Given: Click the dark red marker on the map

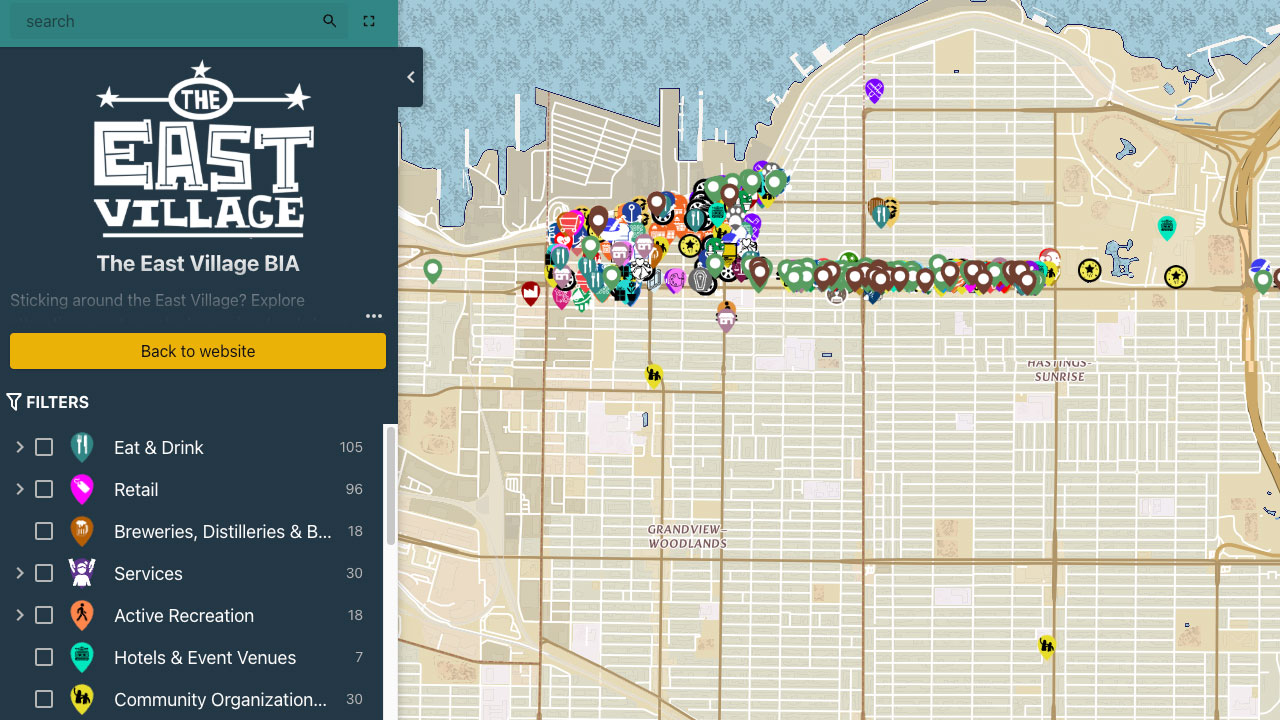Looking at the screenshot, I should pos(530,292).
